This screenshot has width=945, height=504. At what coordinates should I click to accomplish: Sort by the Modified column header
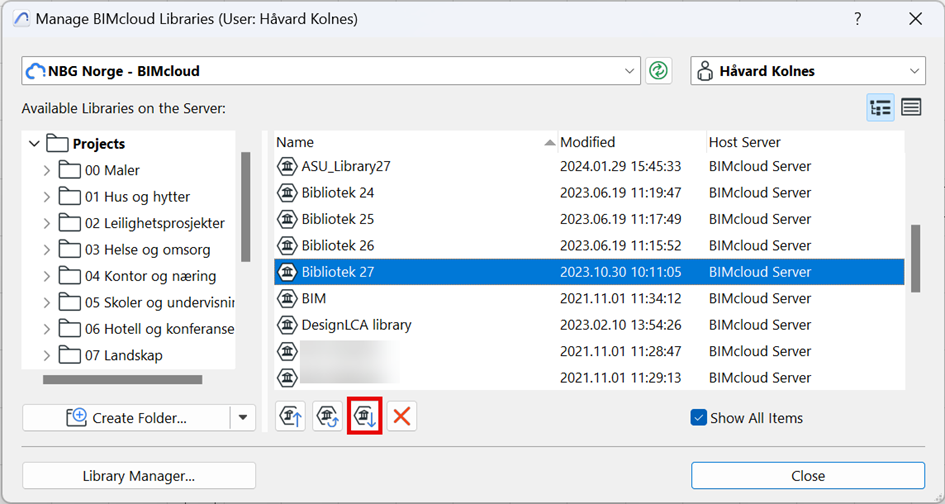[x=632, y=142]
